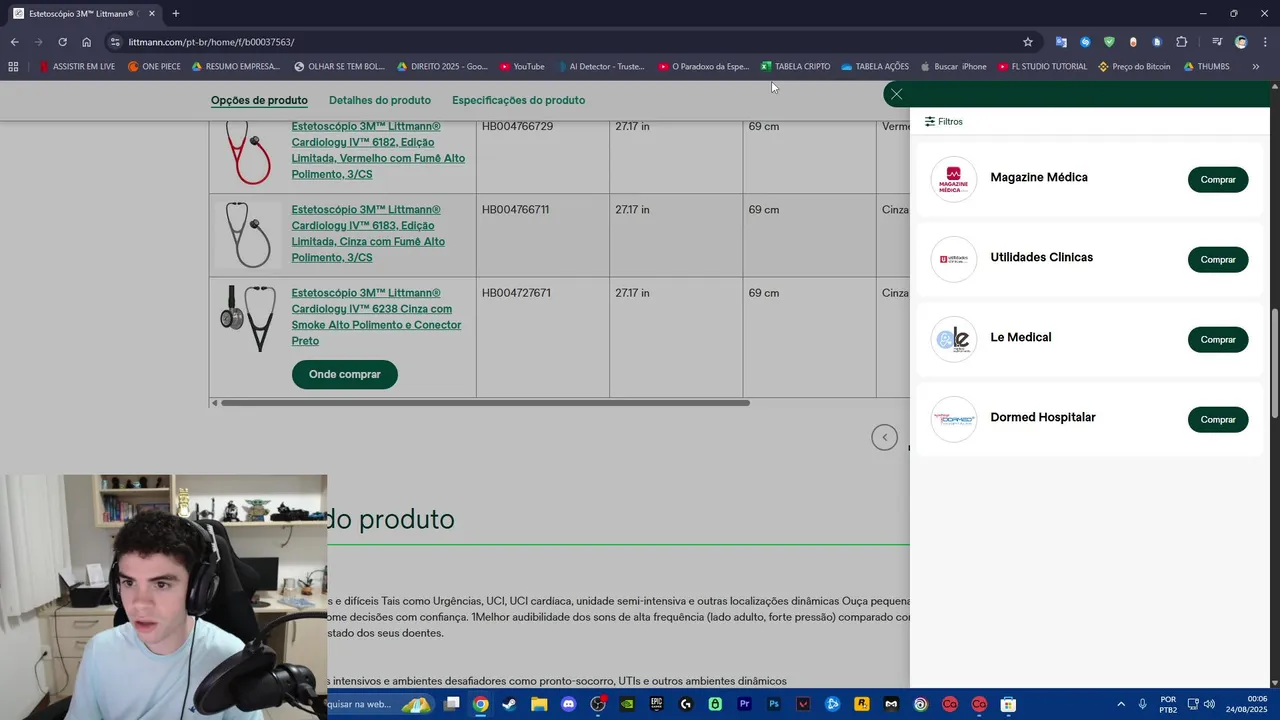Click the page vertical scrollbar thumb
1280x720 pixels.
pos(1274,365)
